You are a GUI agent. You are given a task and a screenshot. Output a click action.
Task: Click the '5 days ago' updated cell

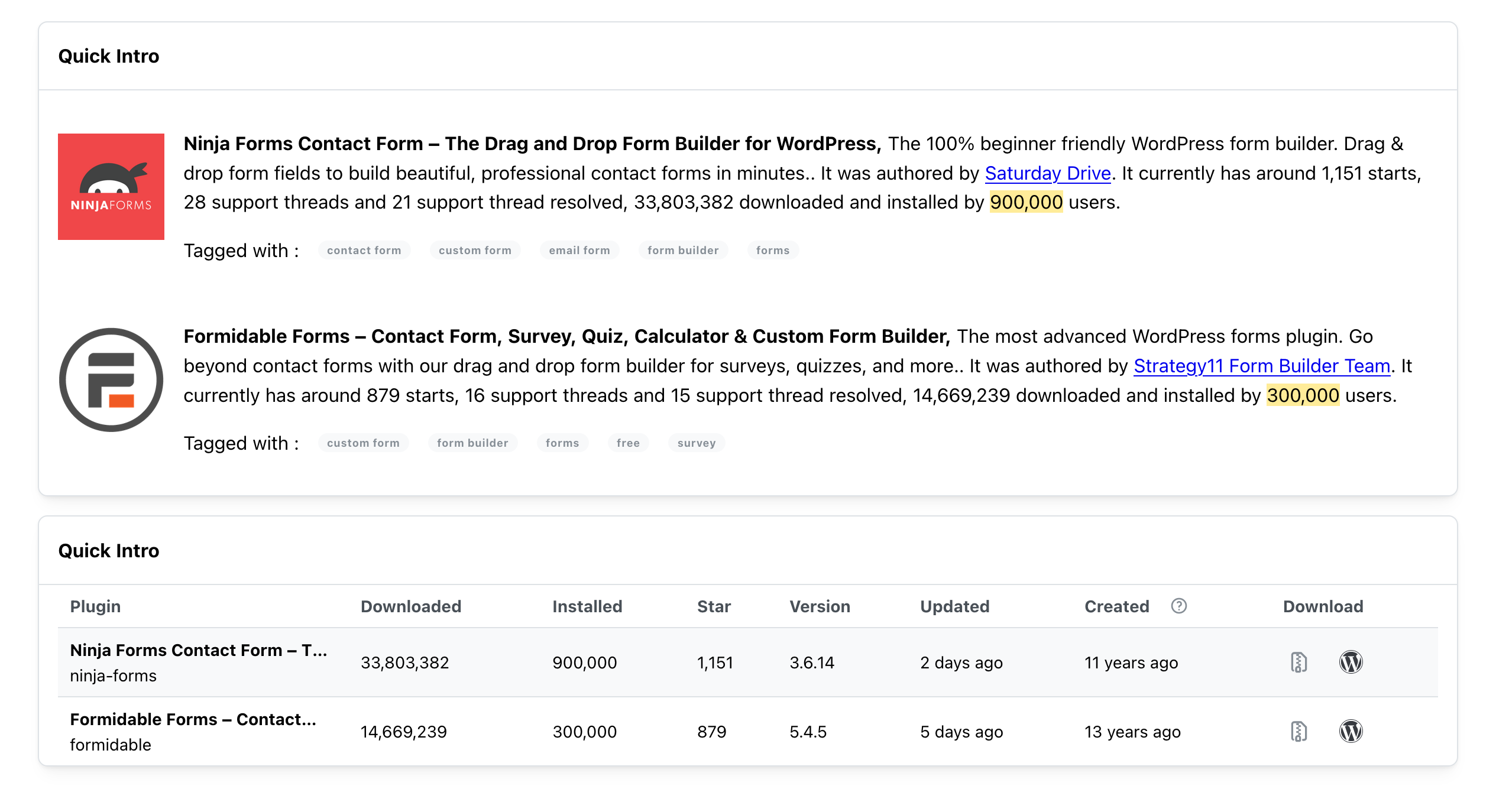pyautogui.click(x=961, y=732)
